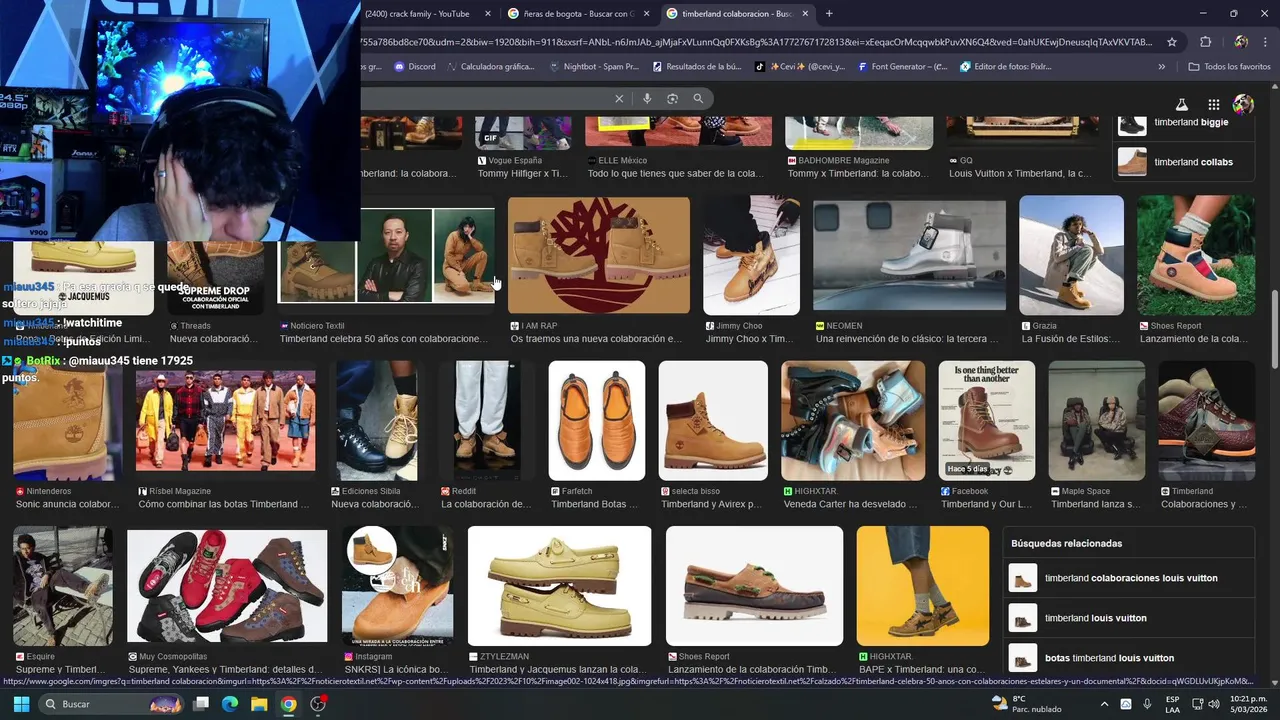This screenshot has width=1280, height=720.
Task: Start a voice search with the microphone
Action: click(x=647, y=98)
